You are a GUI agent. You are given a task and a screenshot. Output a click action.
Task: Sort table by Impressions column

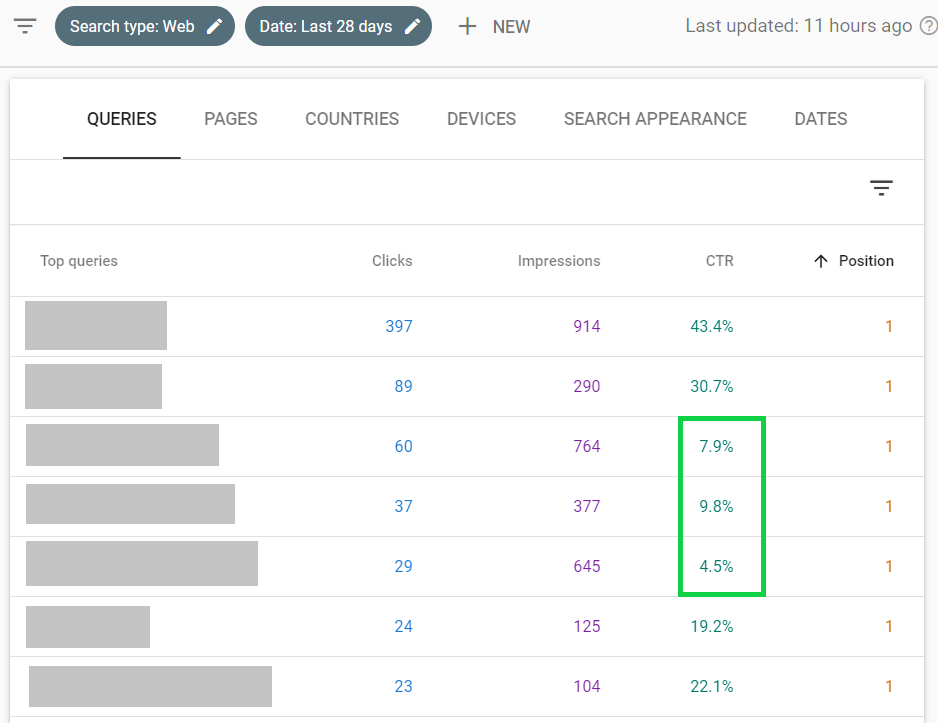559,261
